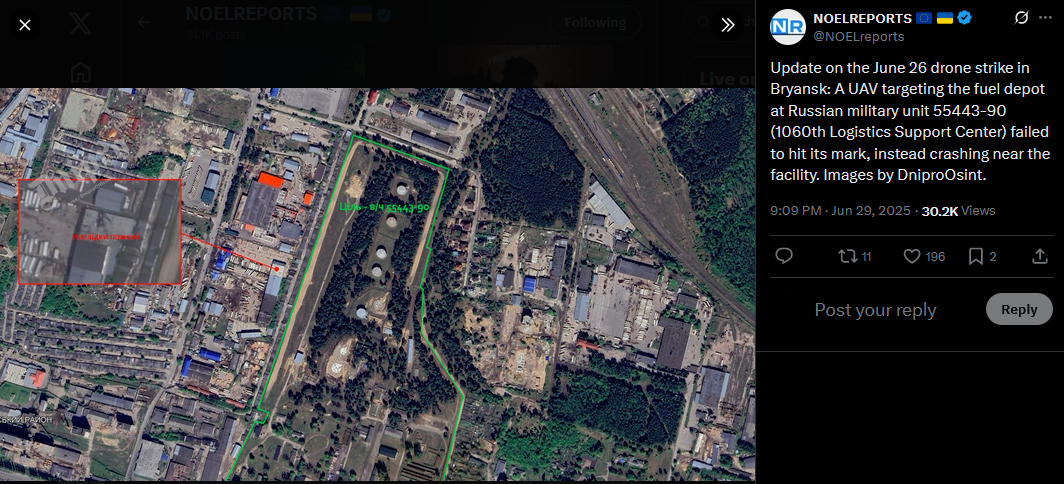
Task: Click the Reply button
Action: [x=1019, y=310]
